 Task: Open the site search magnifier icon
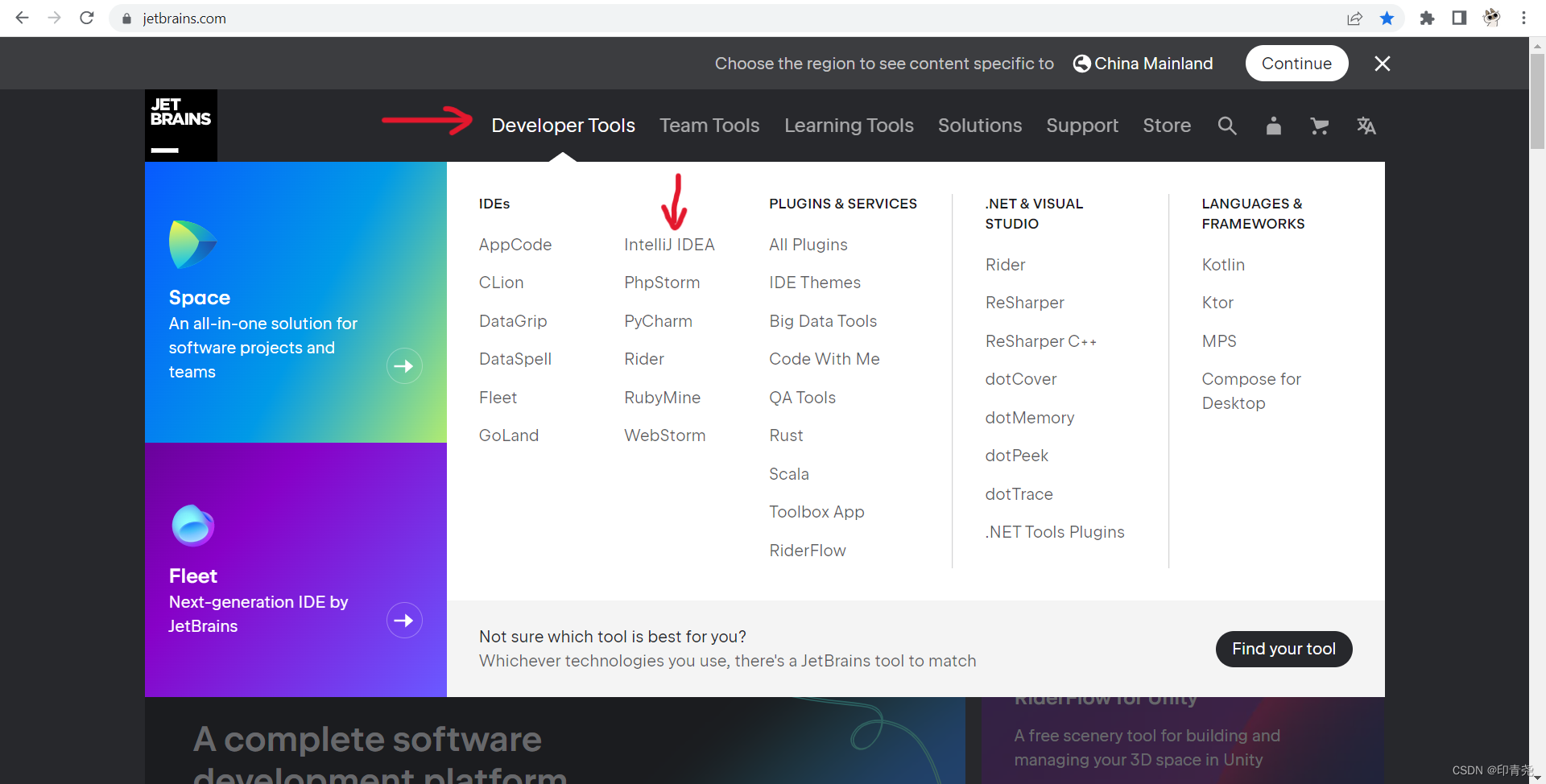[1227, 126]
